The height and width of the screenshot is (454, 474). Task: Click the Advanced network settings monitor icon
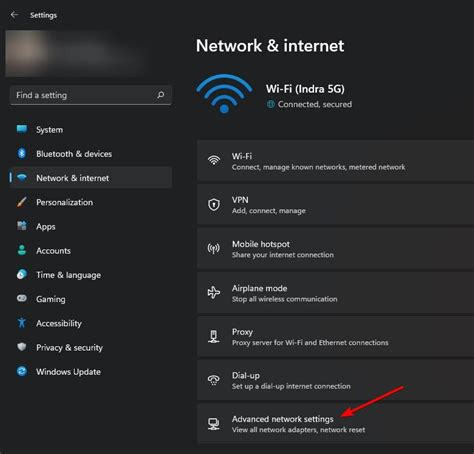pos(214,424)
